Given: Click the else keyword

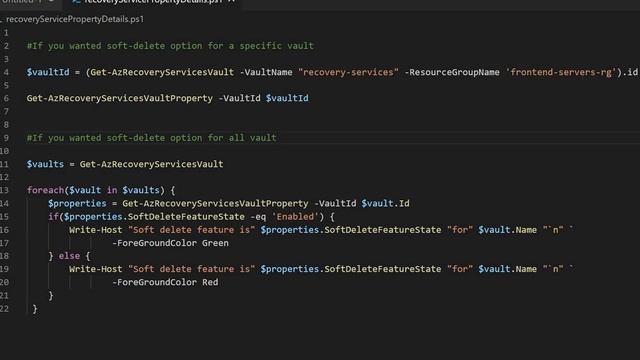Looking at the screenshot, I should [69, 256].
